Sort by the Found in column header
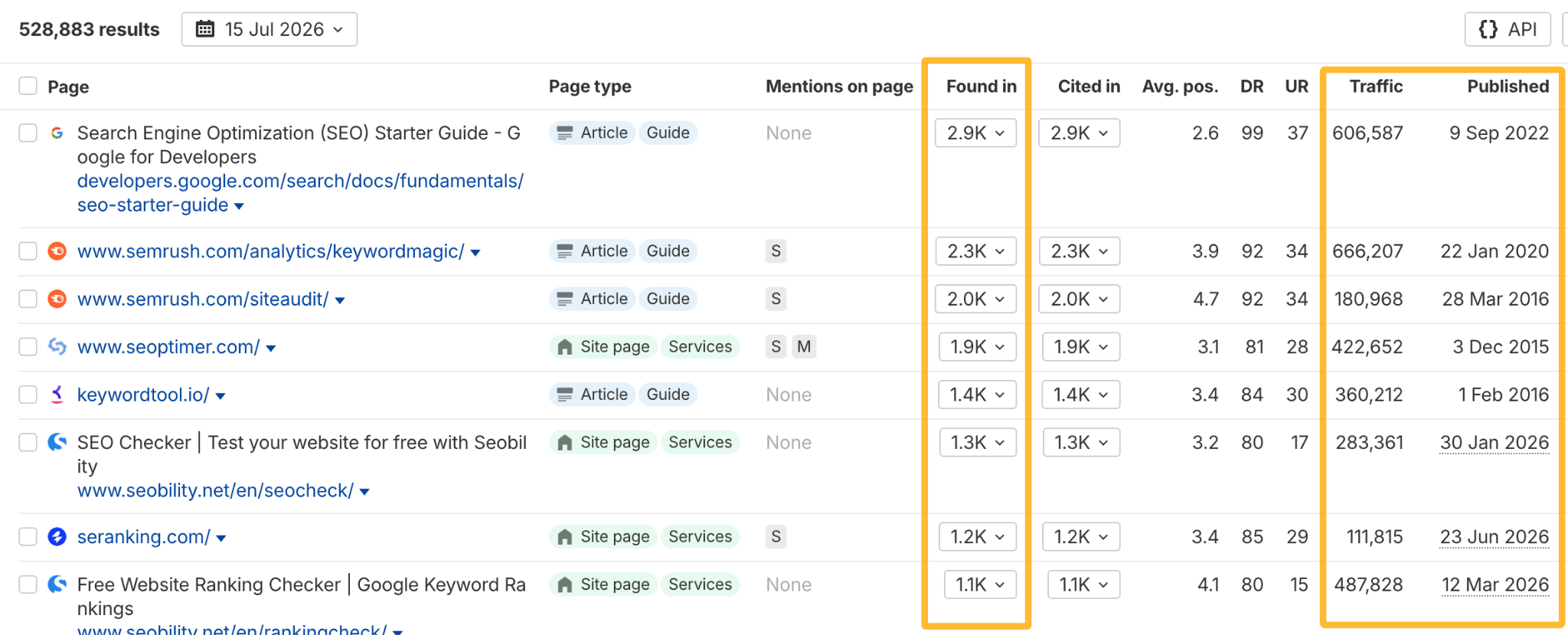This screenshot has width=1568, height=635. pyautogui.click(x=982, y=87)
